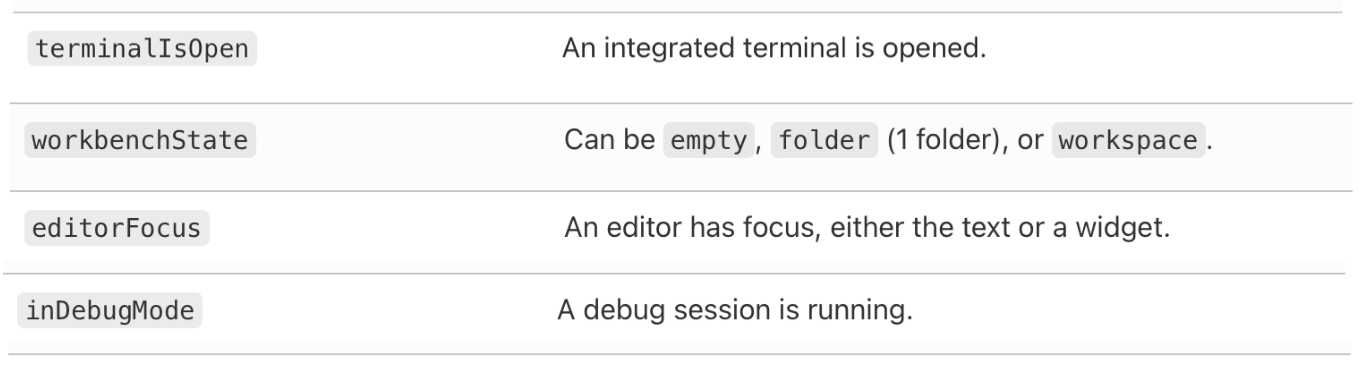Select the workbenchState context key label

coord(142,140)
